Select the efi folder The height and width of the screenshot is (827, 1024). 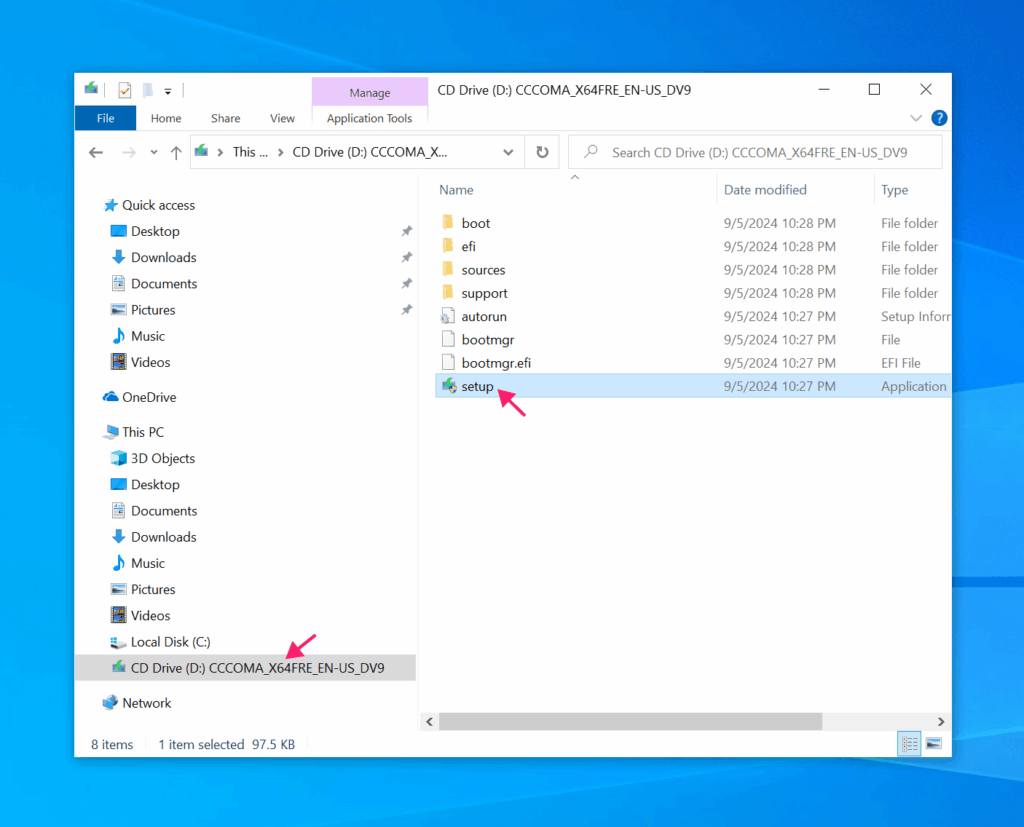pyautogui.click(x=468, y=246)
